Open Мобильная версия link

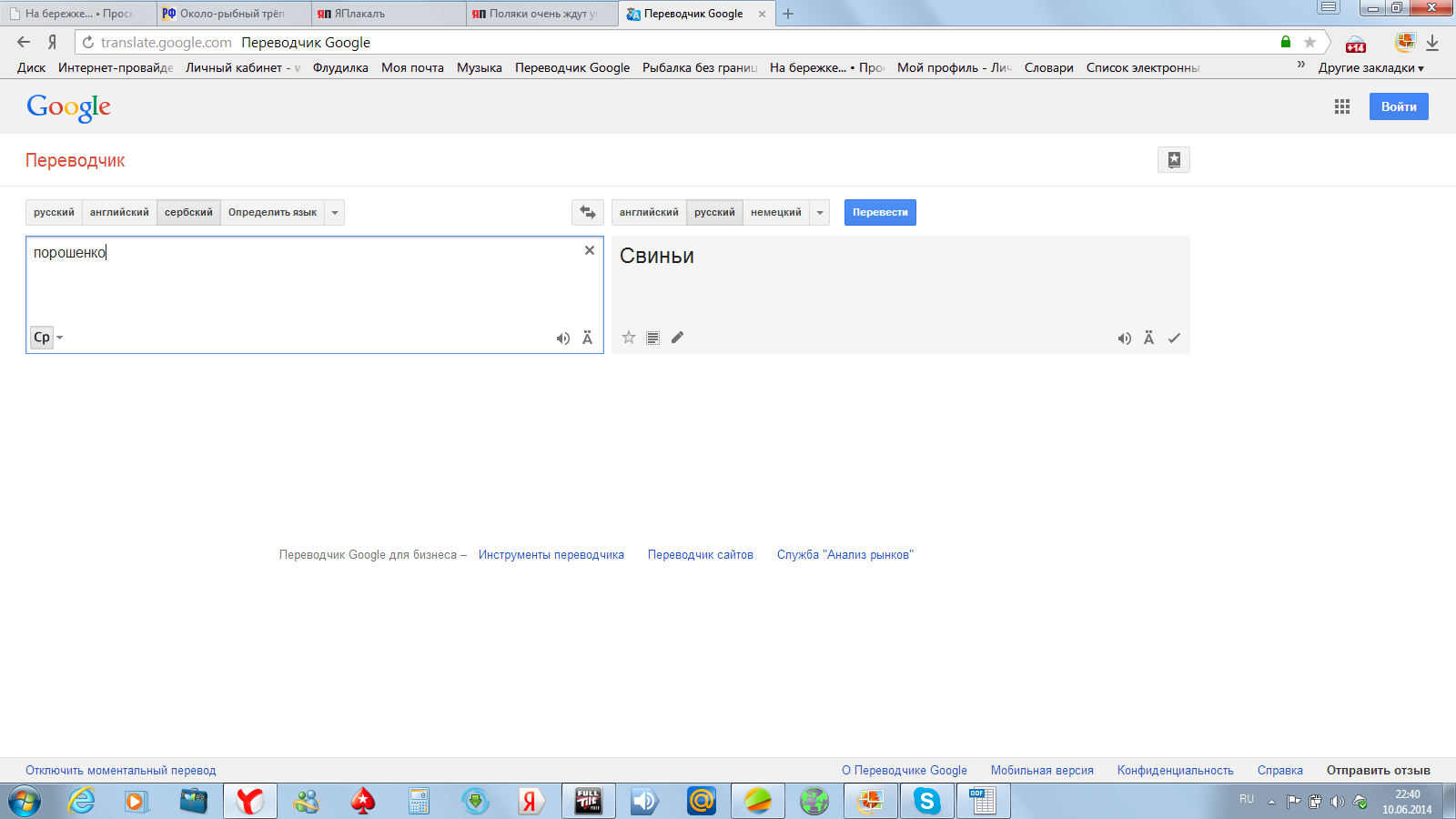[1042, 771]
